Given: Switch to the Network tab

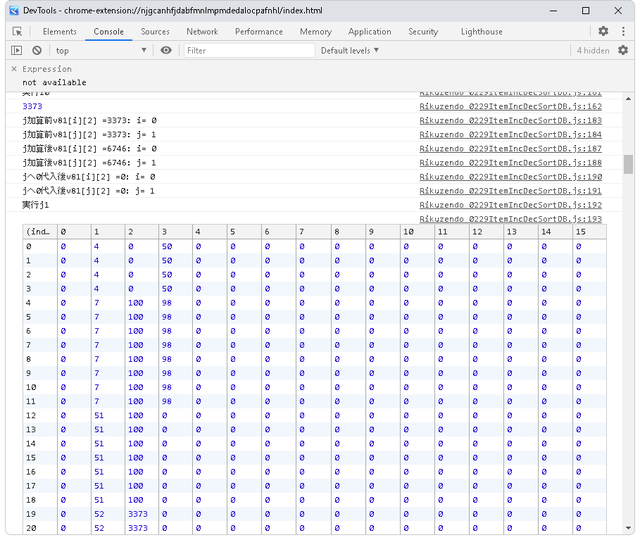Looking at the screenshot, I should pyautogui.click(x=202, y=31).
